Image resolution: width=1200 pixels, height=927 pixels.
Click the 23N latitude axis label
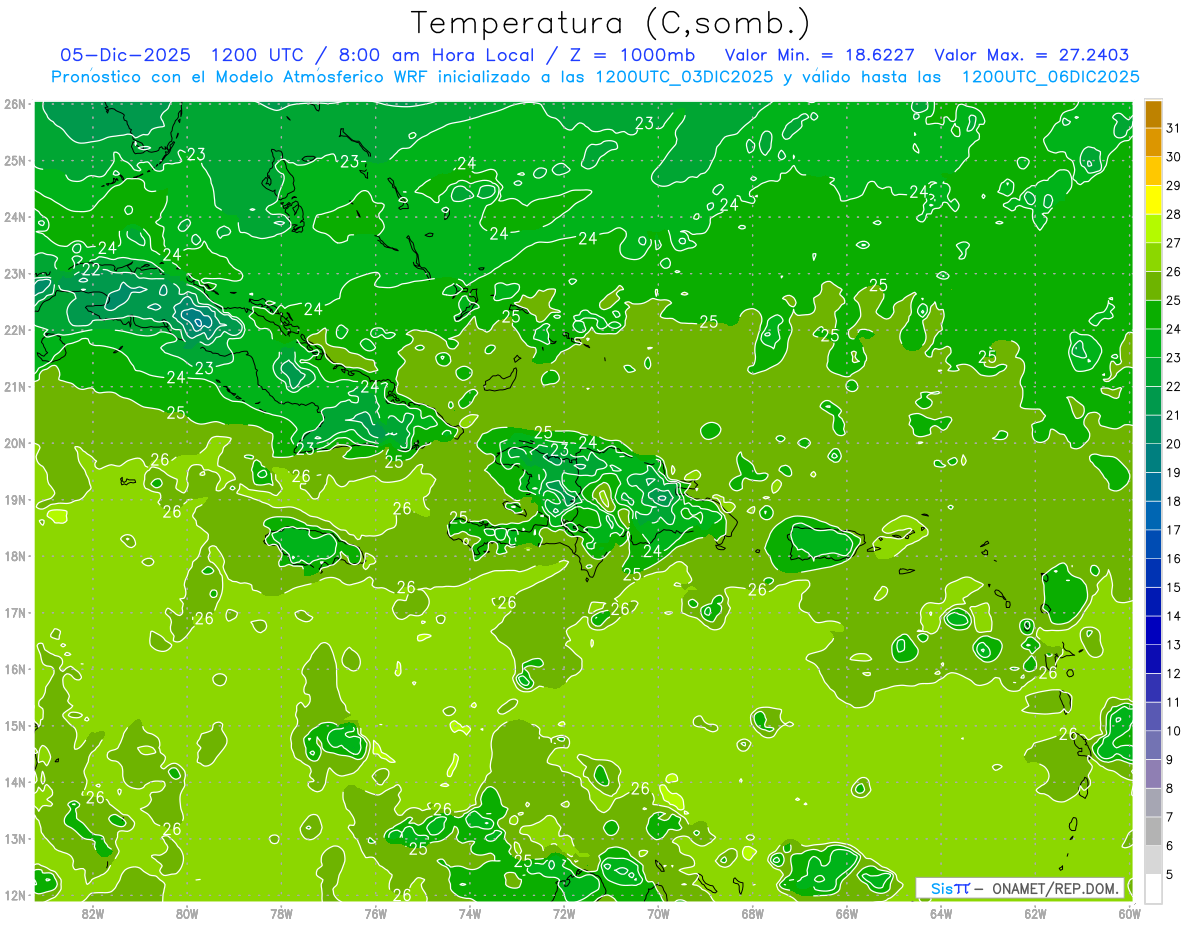click(15, 273)
